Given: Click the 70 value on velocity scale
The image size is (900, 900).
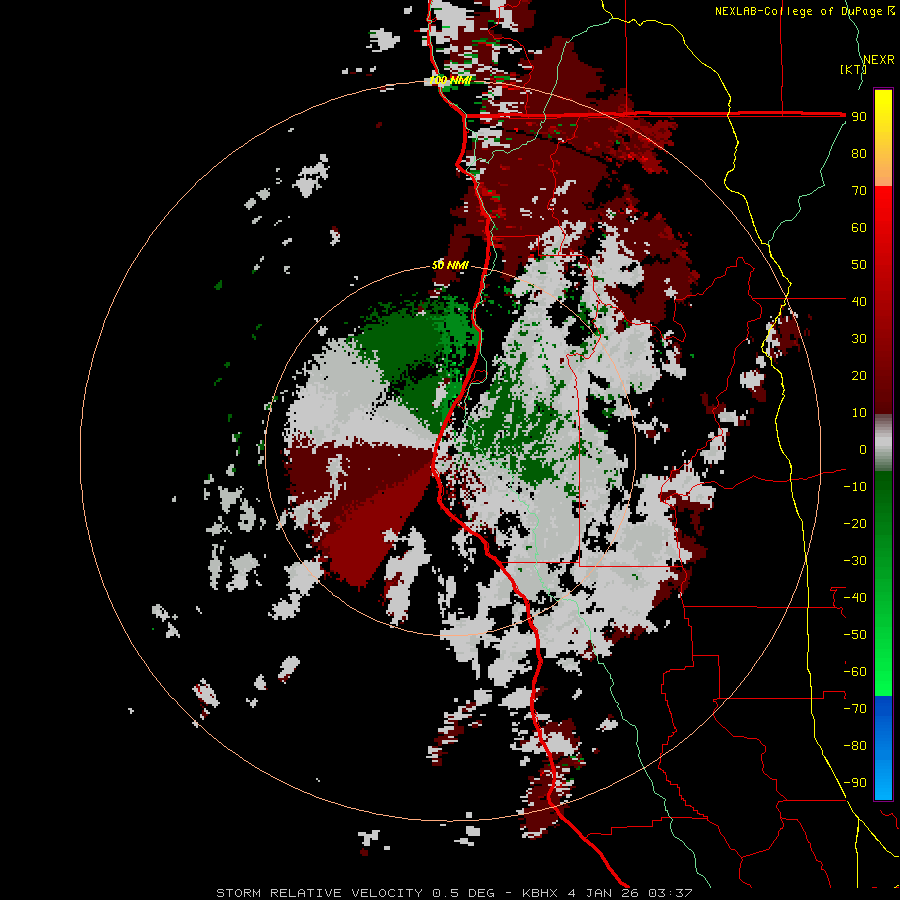Looking at the screenshot, I should (859, 191).
